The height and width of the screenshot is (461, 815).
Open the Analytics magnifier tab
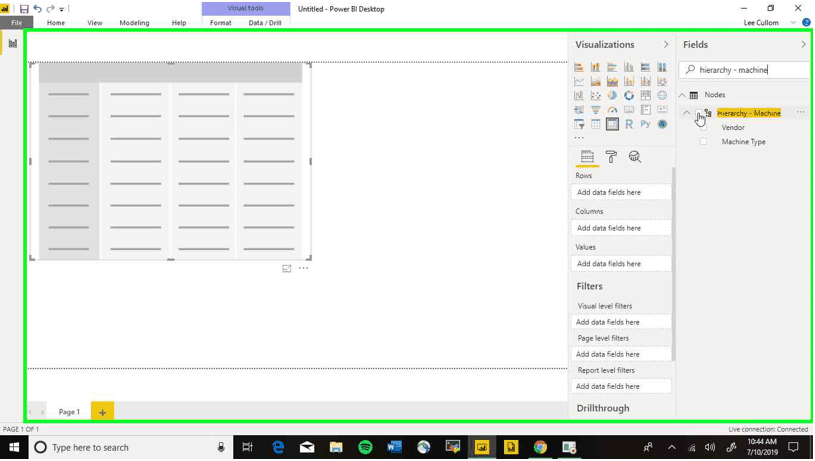pos(634,156)
